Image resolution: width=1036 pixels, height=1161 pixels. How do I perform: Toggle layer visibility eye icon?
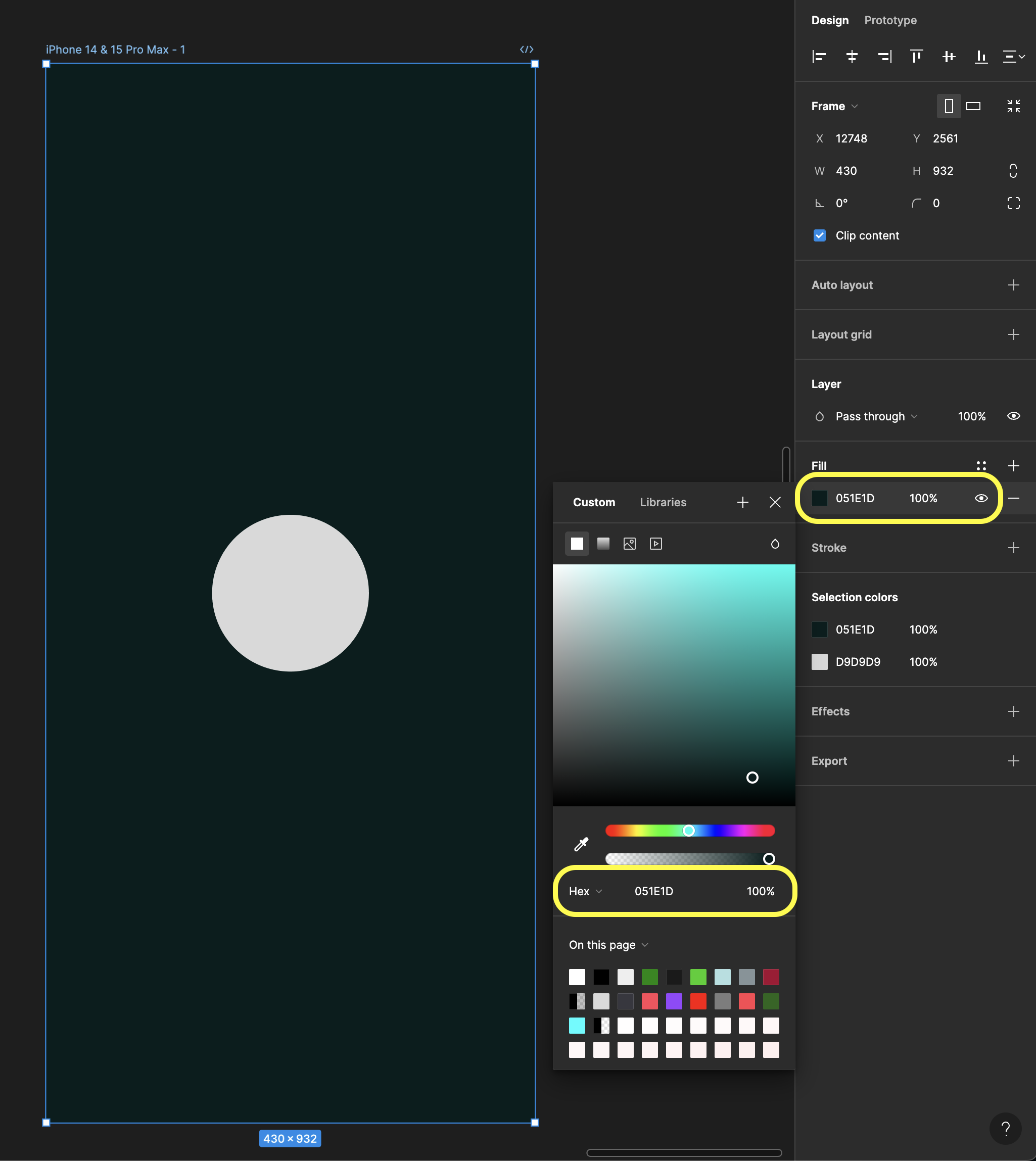1013,416
